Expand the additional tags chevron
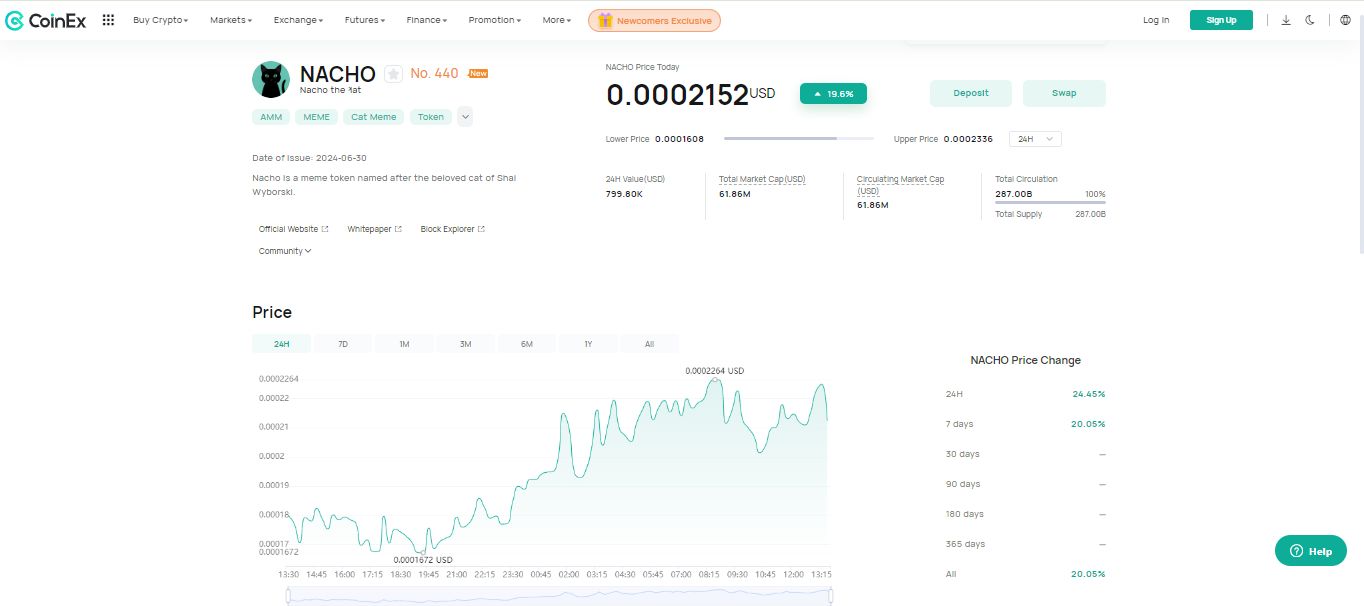 (x=465, y=117)
